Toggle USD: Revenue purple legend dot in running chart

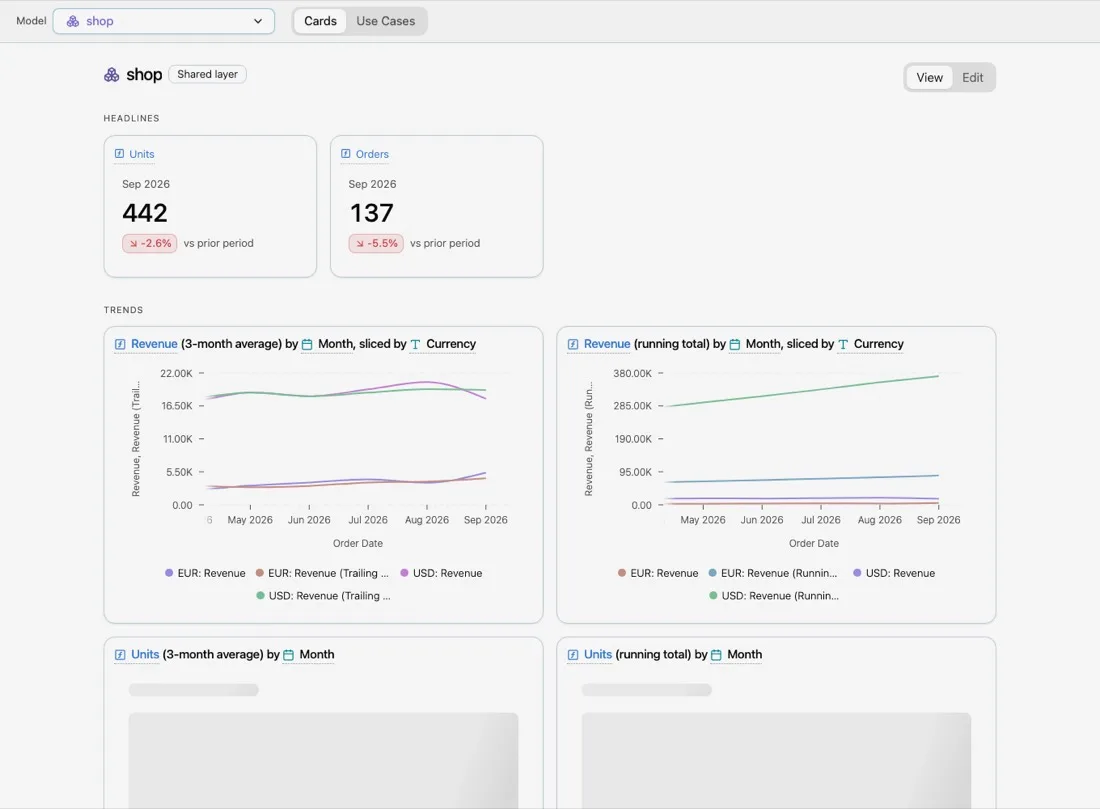point(857,573)
